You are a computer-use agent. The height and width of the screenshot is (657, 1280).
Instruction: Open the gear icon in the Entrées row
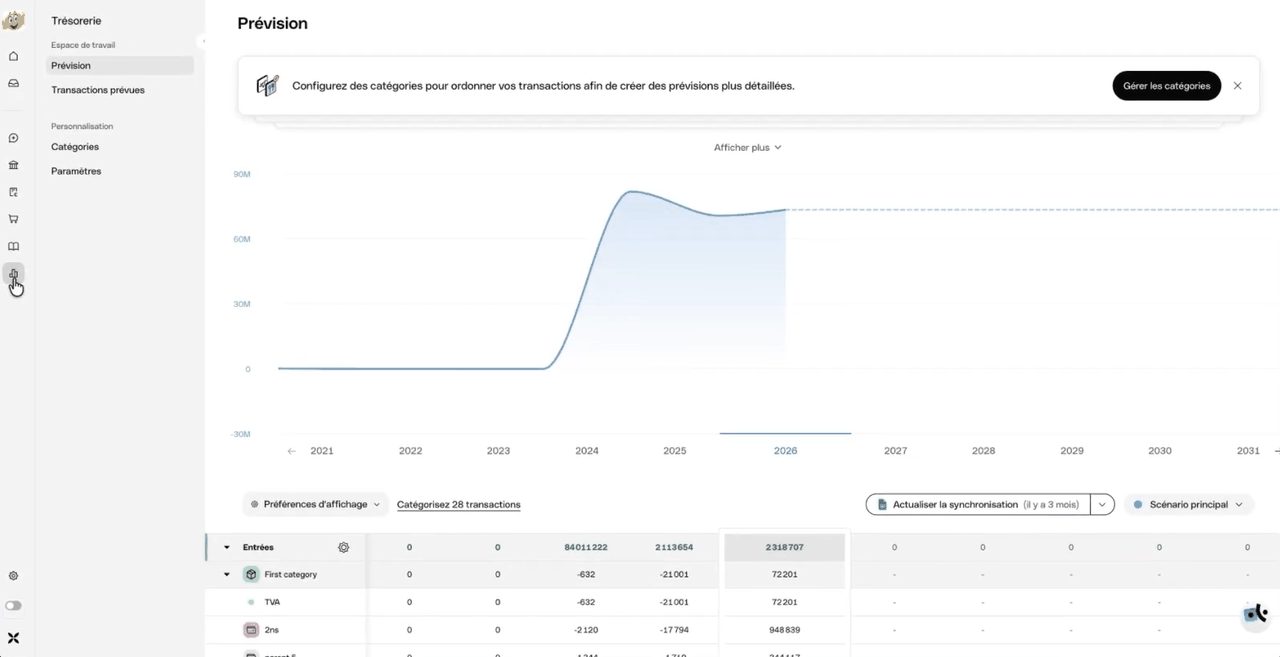tap(344, 547)
